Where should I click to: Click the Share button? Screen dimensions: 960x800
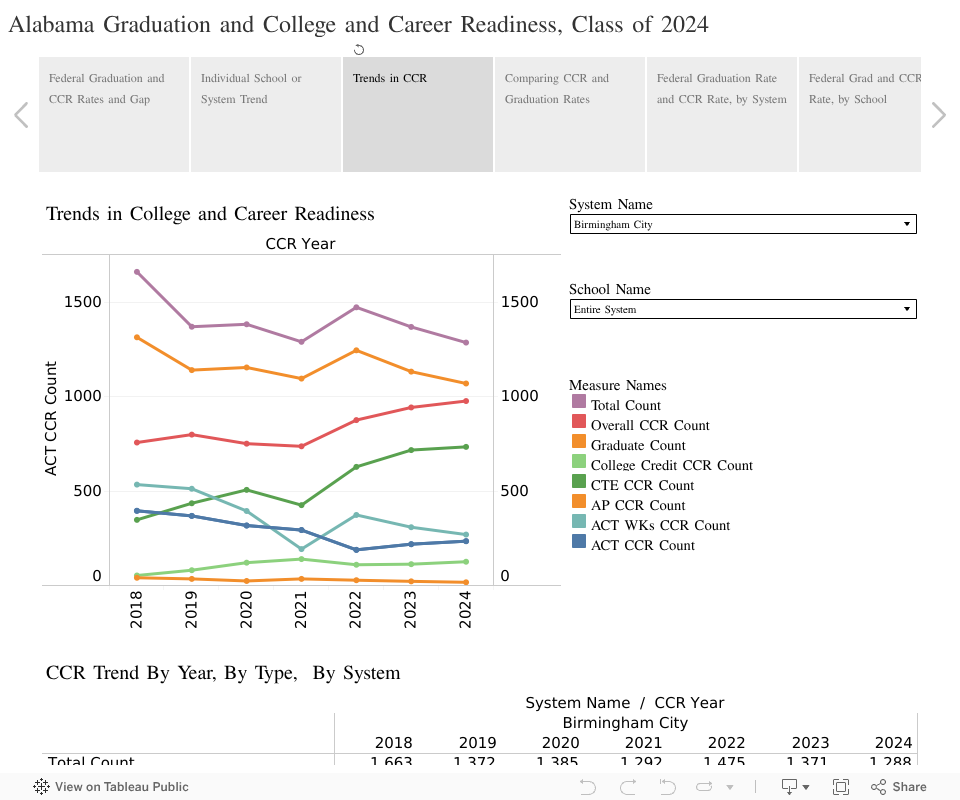point(899,787)
